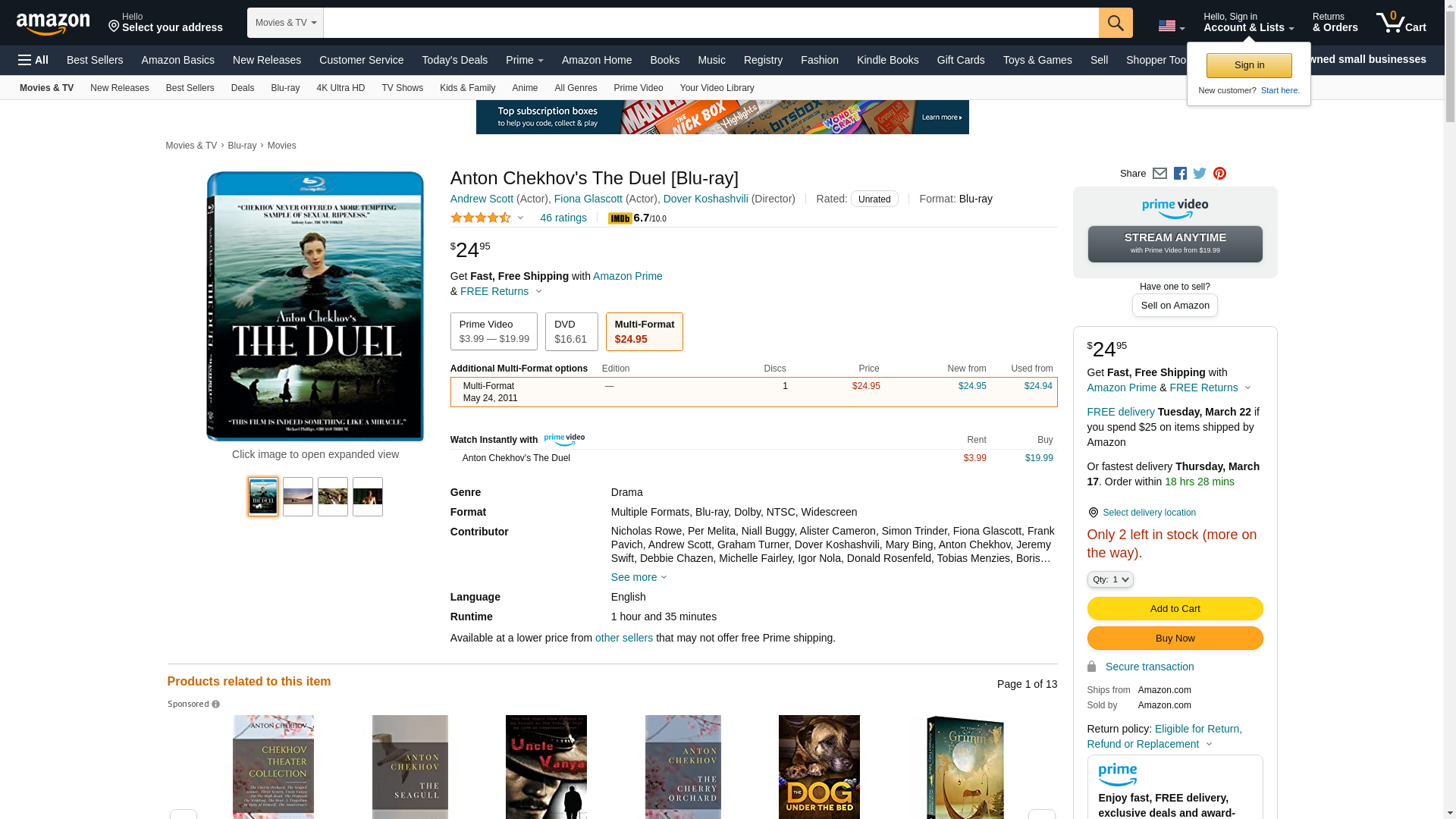Share product via email icon
The image size is (1456, 819).
tap(1159, 174)
